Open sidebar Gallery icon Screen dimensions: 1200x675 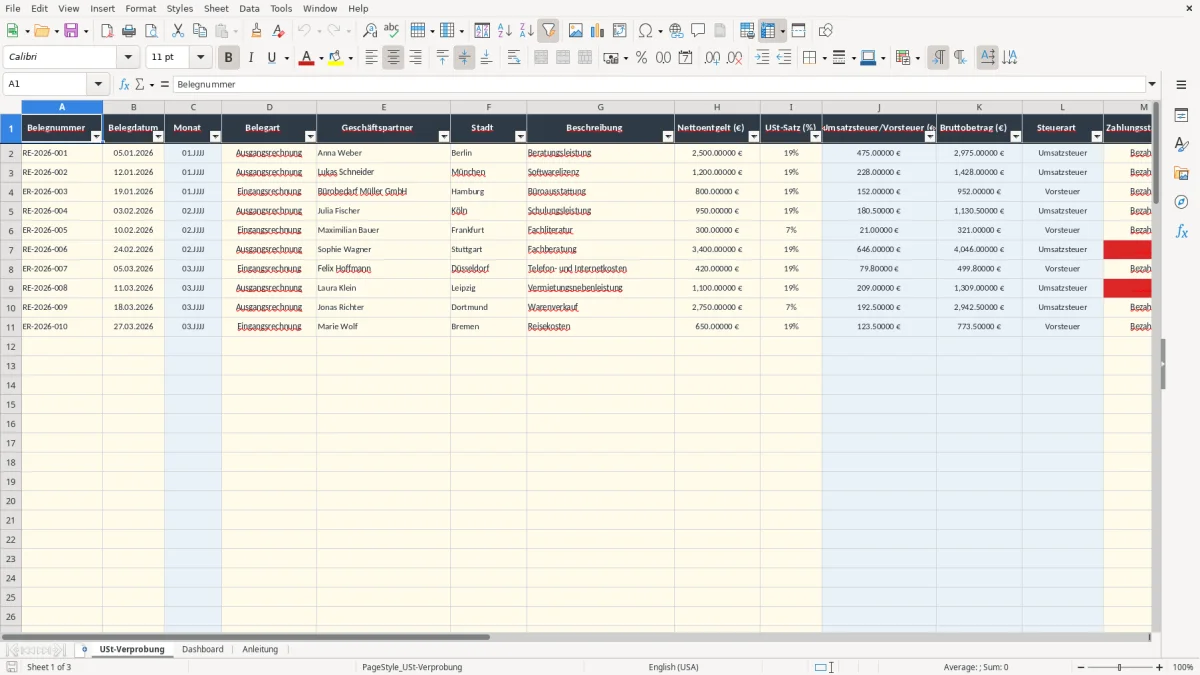1181,174
